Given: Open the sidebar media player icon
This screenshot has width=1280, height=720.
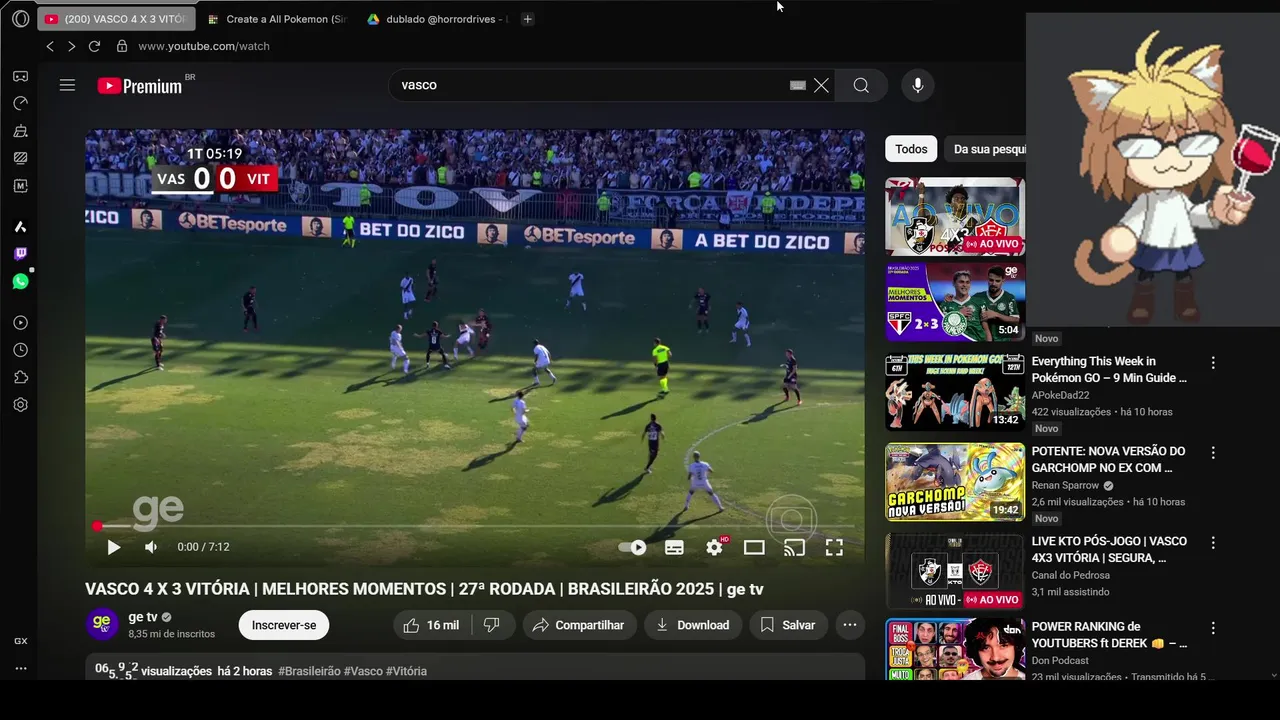Looking at the screenshot, I should pyautogui.click(x=20, y=323).
